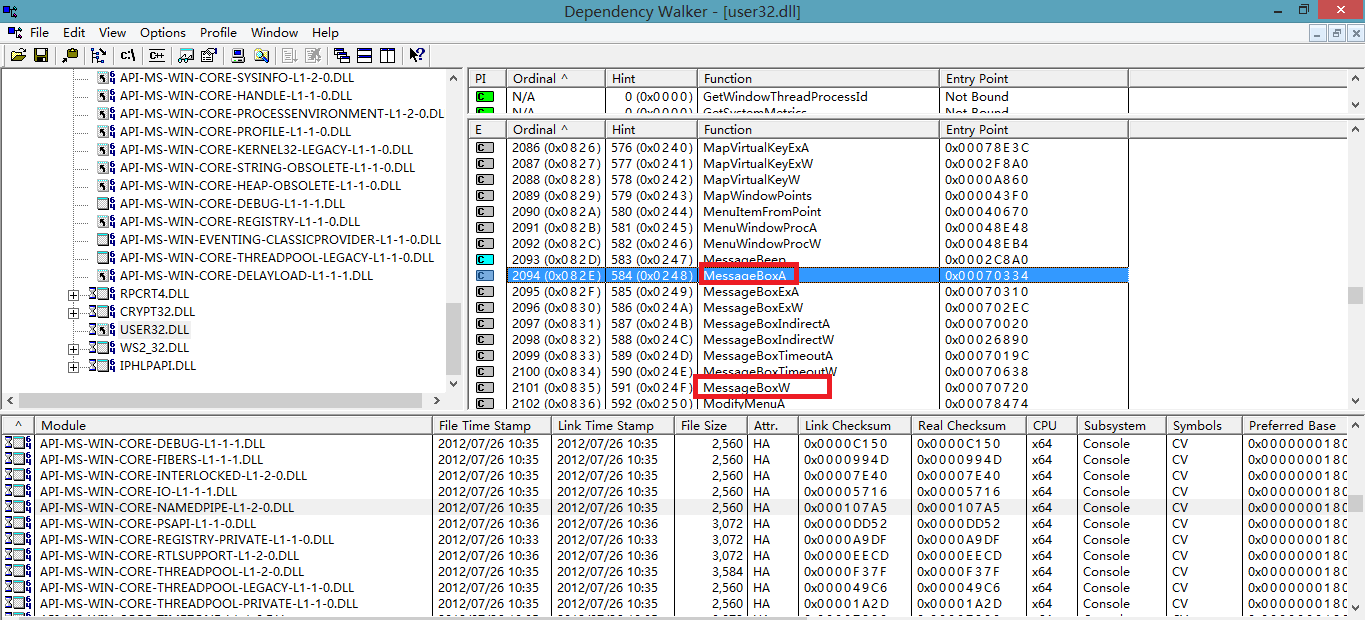Click the magnifier search order icon

coord(261,55)
